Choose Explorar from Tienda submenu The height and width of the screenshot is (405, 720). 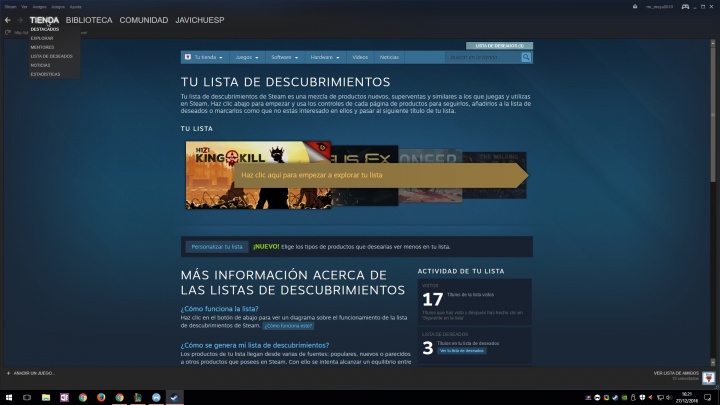(42, 38)
